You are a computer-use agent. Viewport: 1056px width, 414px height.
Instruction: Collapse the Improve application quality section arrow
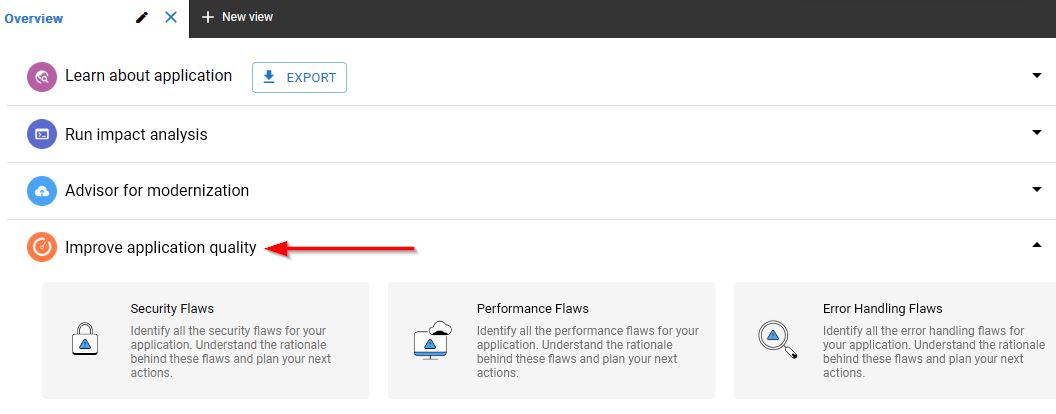click(1036, 245)
